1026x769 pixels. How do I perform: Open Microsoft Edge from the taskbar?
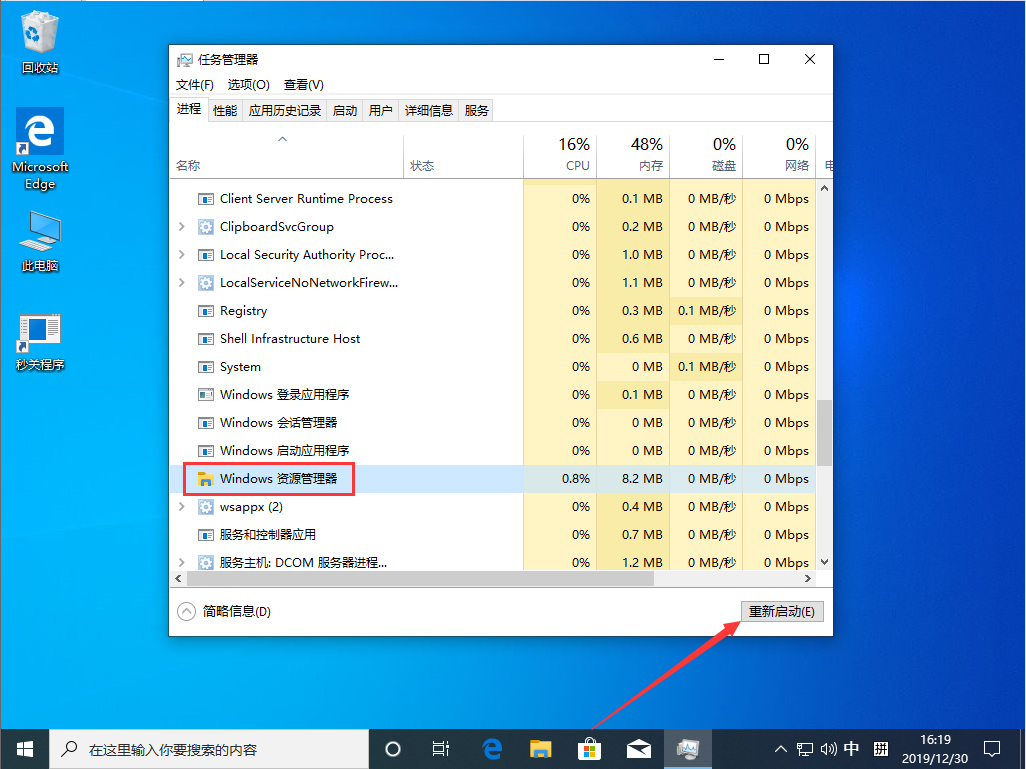pos(490,748)
